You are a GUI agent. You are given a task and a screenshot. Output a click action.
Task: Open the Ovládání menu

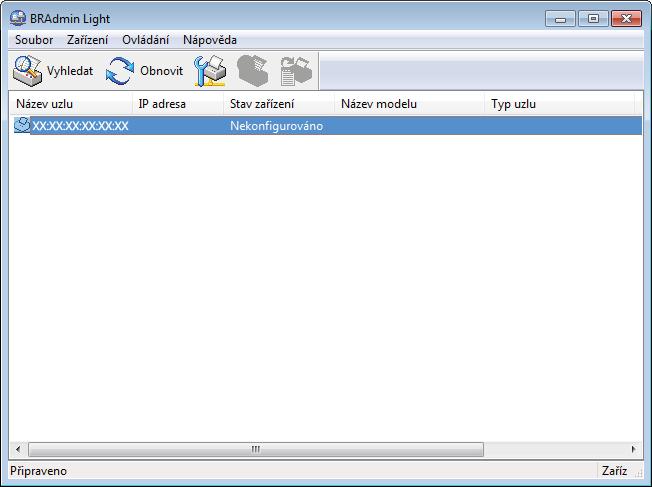[146, 40]
